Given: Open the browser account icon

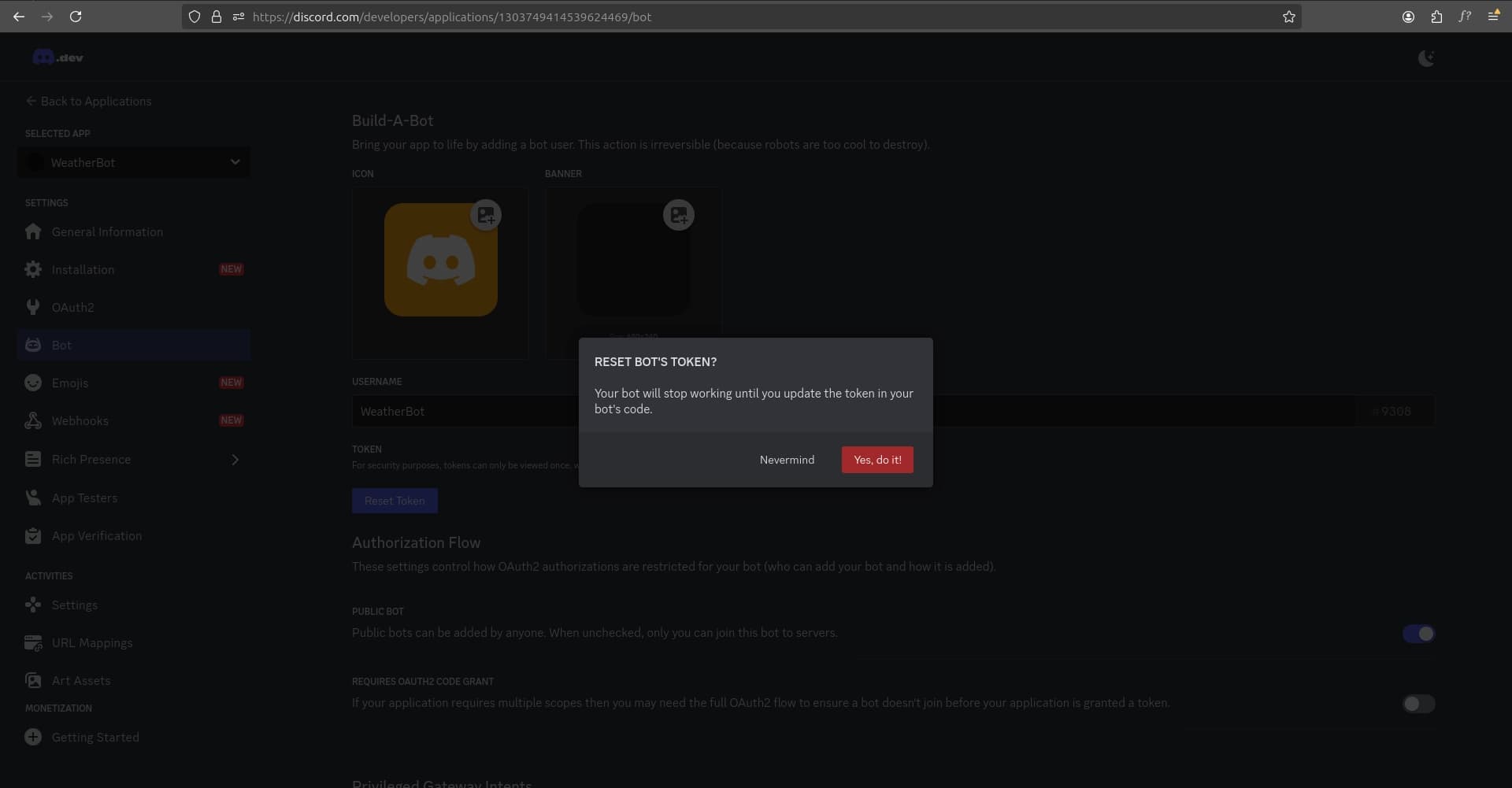Looking at the screenshot, I should click(1408, 17).
